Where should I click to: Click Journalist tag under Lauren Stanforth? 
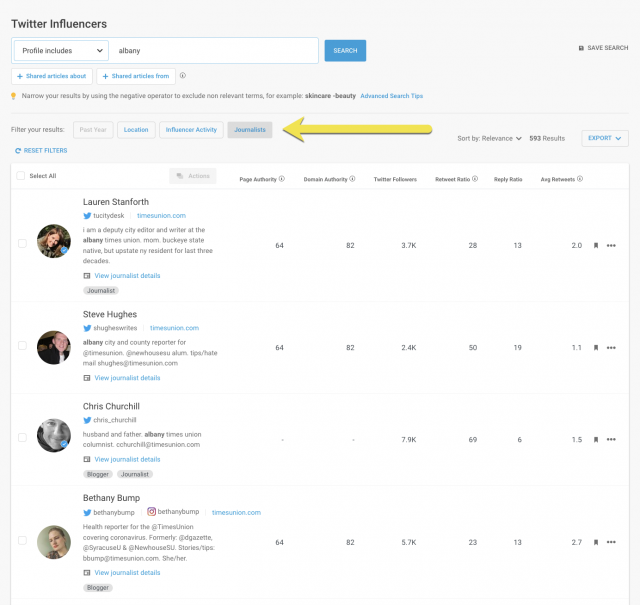(101, 291)
